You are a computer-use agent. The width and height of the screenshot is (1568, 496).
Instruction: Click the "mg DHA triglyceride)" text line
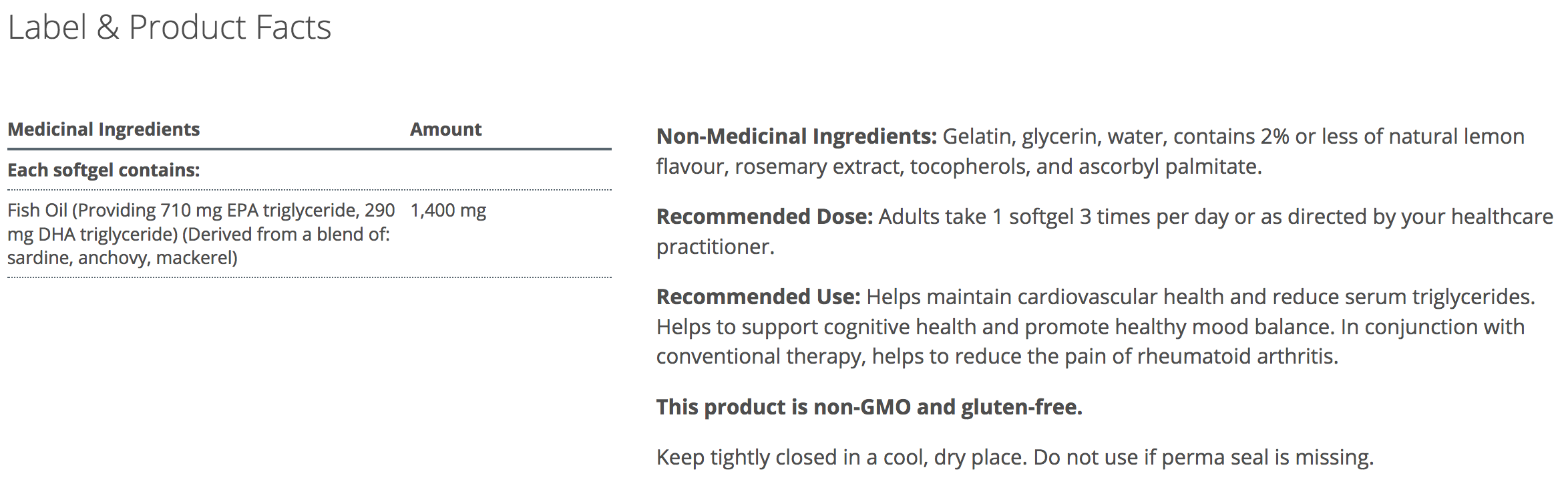coord(92,235)
